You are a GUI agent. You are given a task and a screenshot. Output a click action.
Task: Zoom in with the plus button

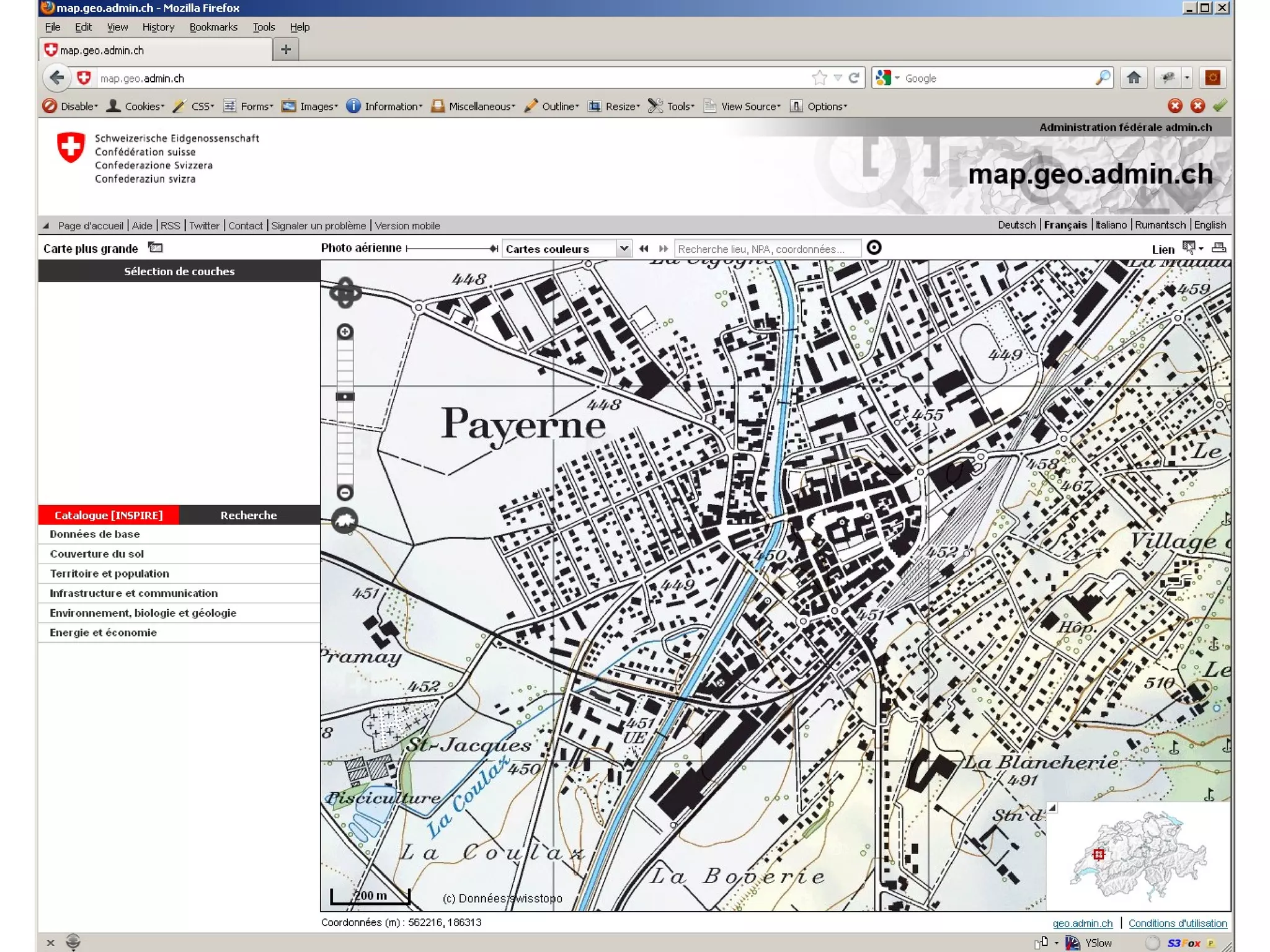pyautogui.click(x=345, y=332)
